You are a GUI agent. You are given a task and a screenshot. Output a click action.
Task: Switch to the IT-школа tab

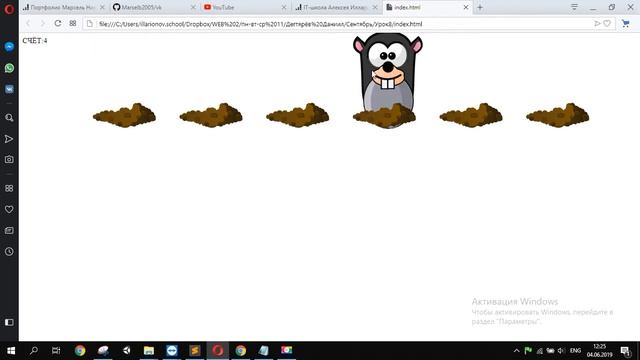336,7
